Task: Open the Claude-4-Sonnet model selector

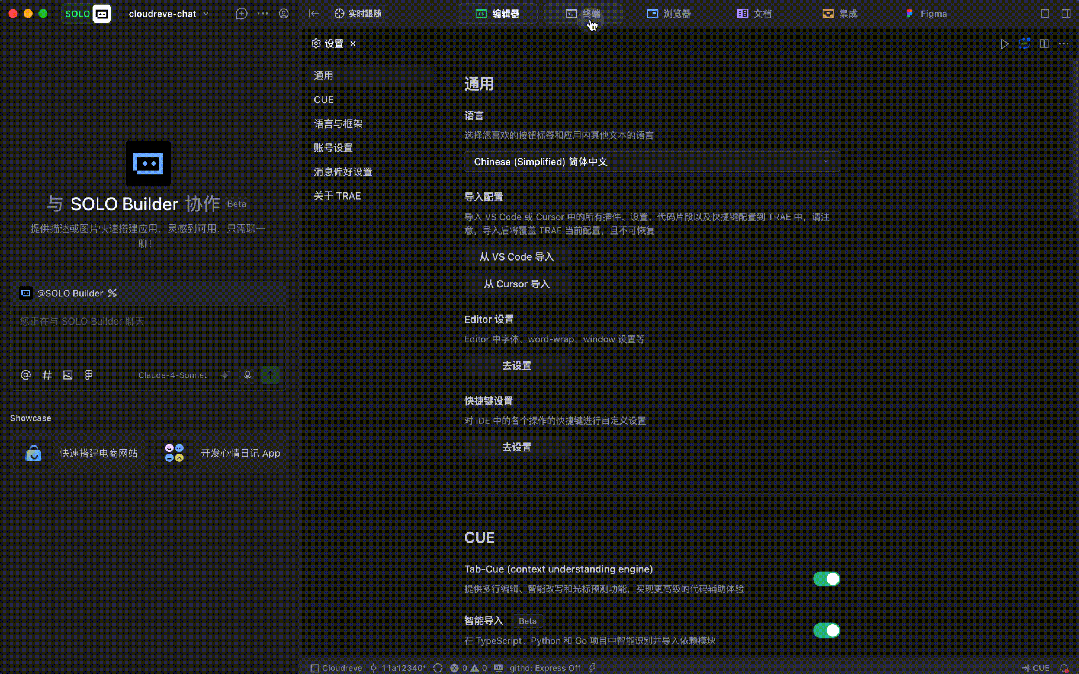Action: 172,375
